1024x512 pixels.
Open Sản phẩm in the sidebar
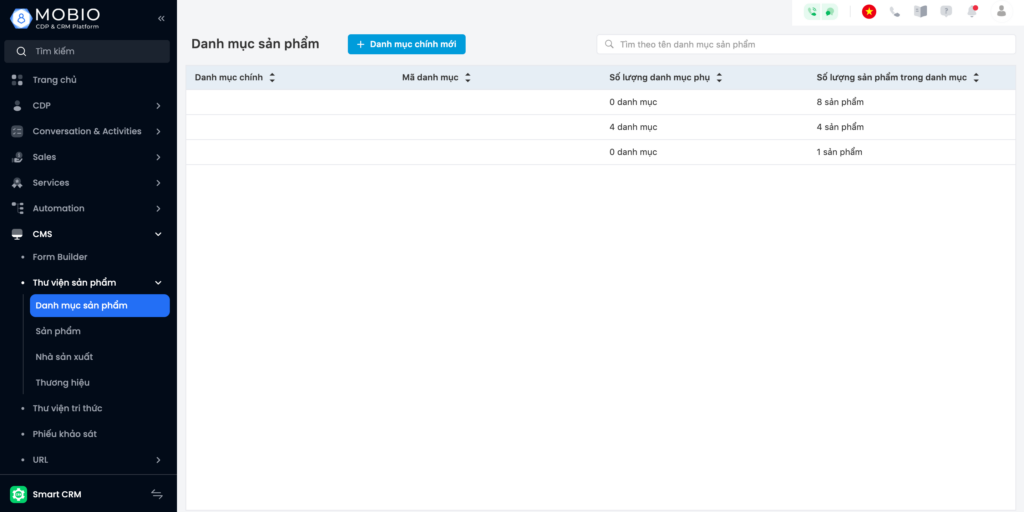[58, 331]
